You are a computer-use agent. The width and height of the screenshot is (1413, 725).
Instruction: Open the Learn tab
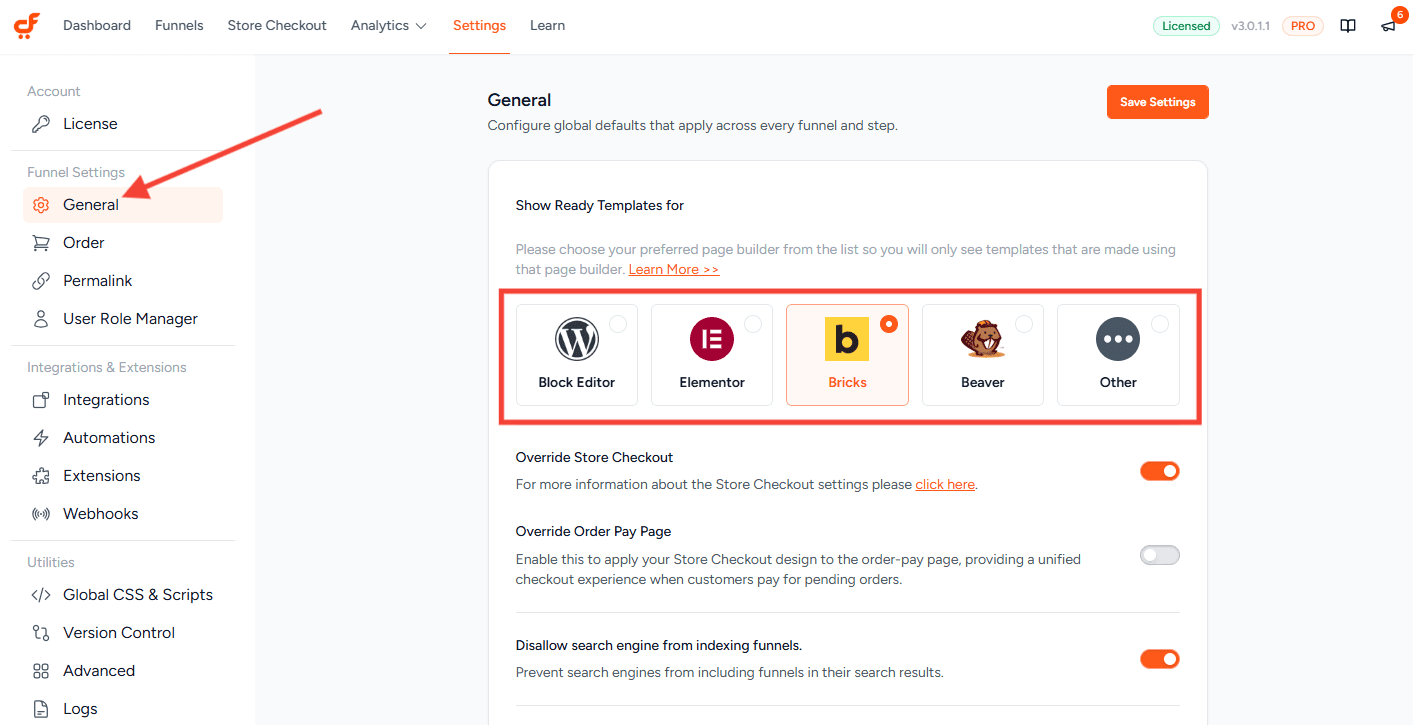coord(547,26)
